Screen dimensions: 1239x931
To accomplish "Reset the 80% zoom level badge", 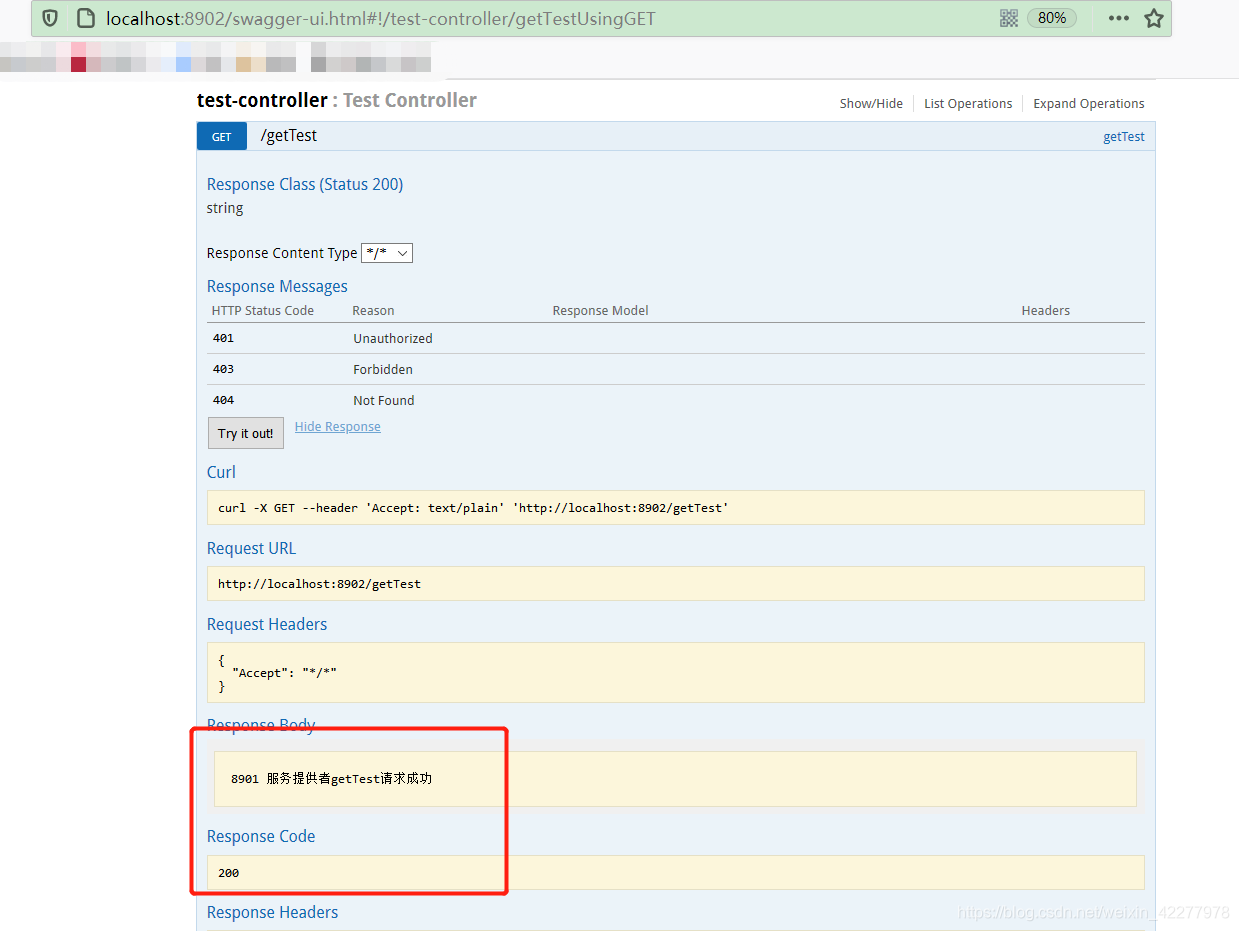I will [1052, 18].
